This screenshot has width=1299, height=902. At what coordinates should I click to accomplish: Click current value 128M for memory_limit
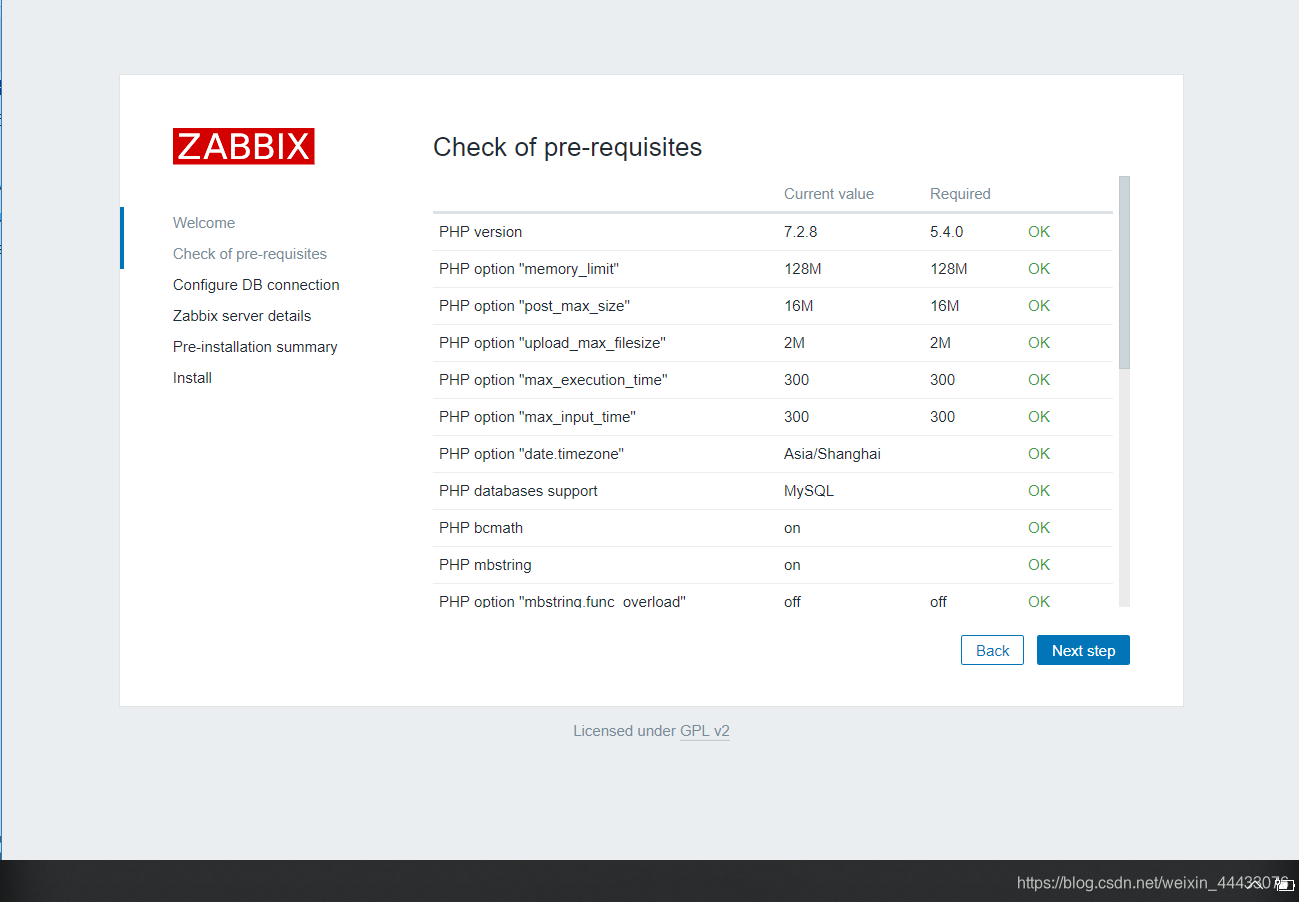(x=803, y=269)
